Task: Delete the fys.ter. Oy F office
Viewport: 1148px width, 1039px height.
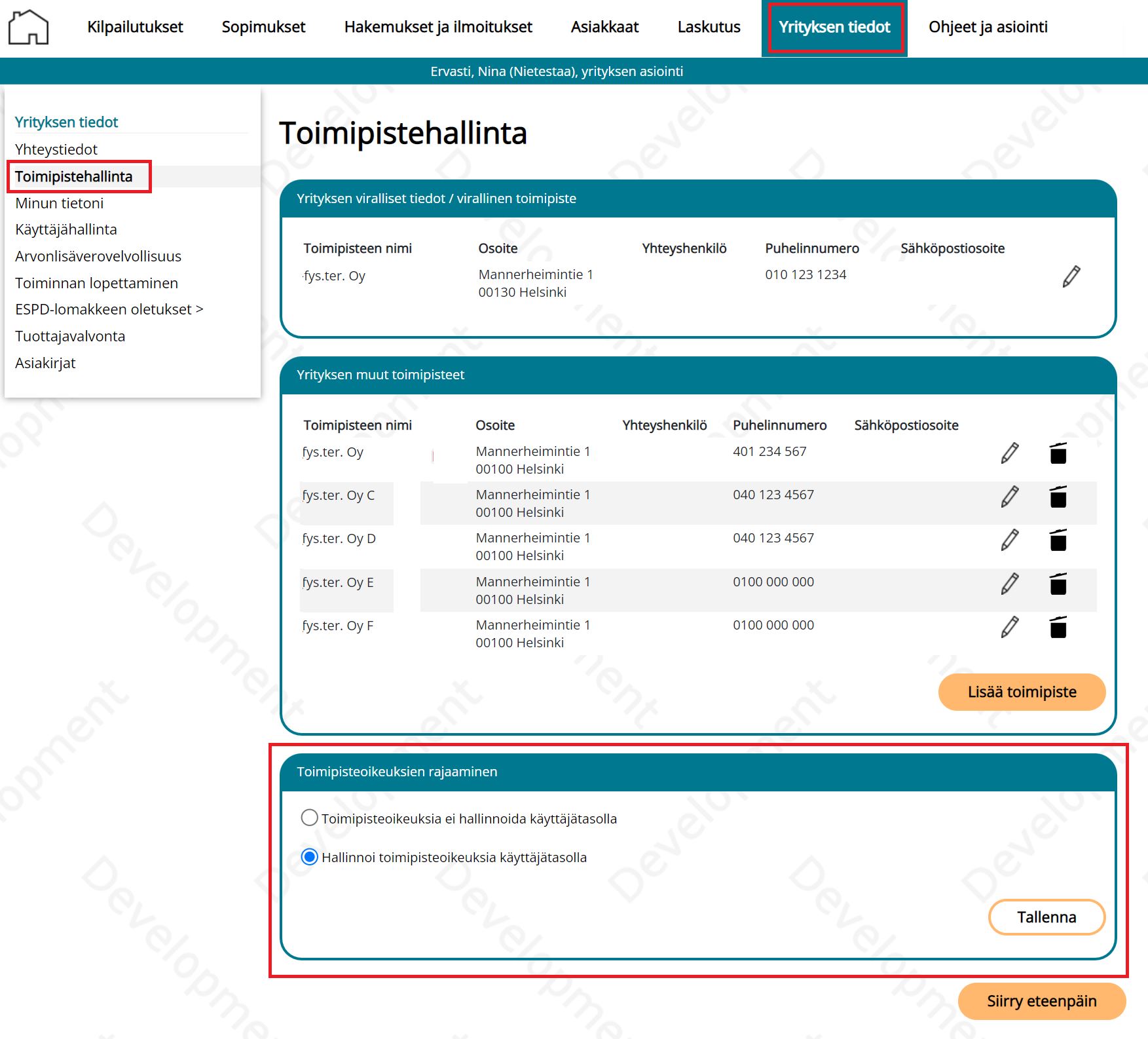Action: pos(1058,627)
